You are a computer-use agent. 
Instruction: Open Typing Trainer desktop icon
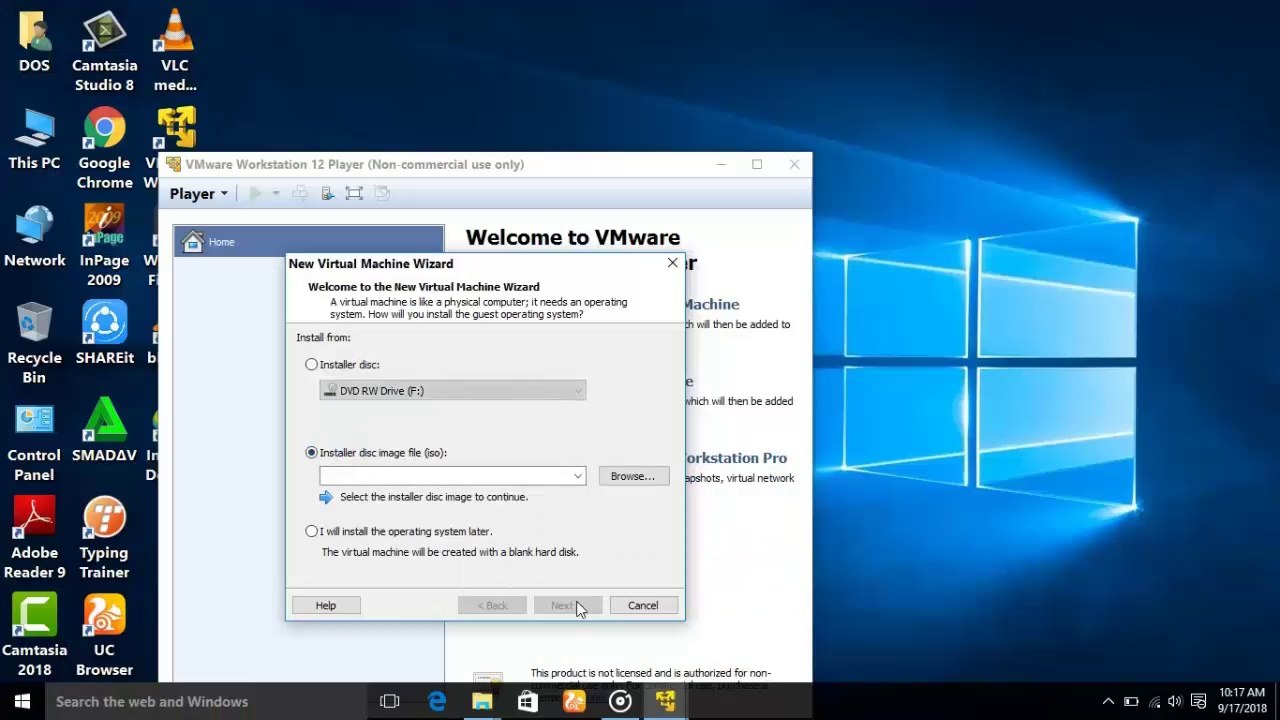[x=104, y=539]
